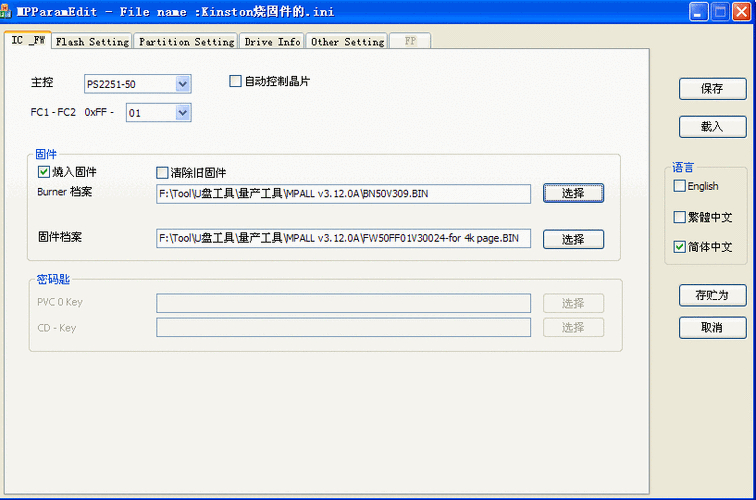Switch to the IC_FW tab
The width and height of the screenshot is (756, 500).
[28, 40]
